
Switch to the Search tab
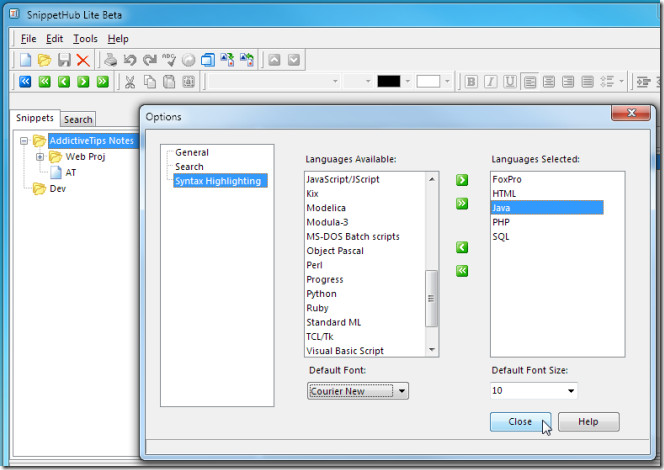click(x=78, y=119)
